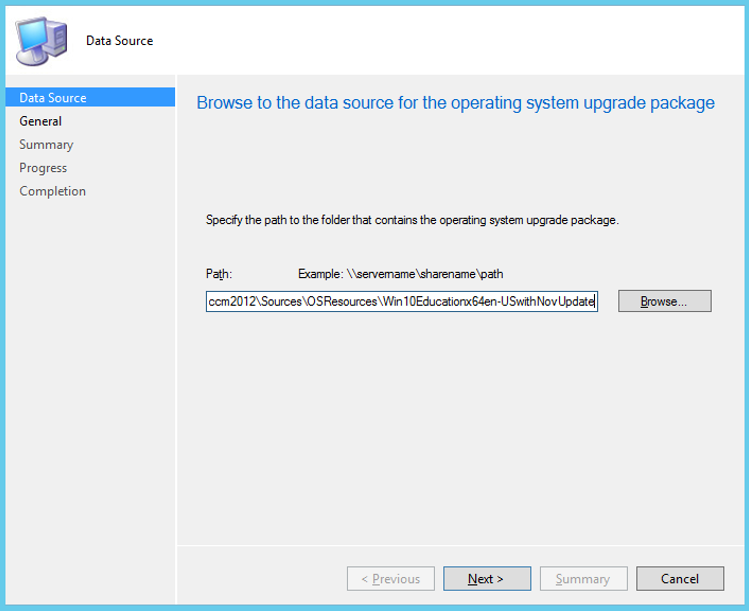Go to the General step in sidebar
This screenshot has width=749, height=611.
(x=41, y=121)
